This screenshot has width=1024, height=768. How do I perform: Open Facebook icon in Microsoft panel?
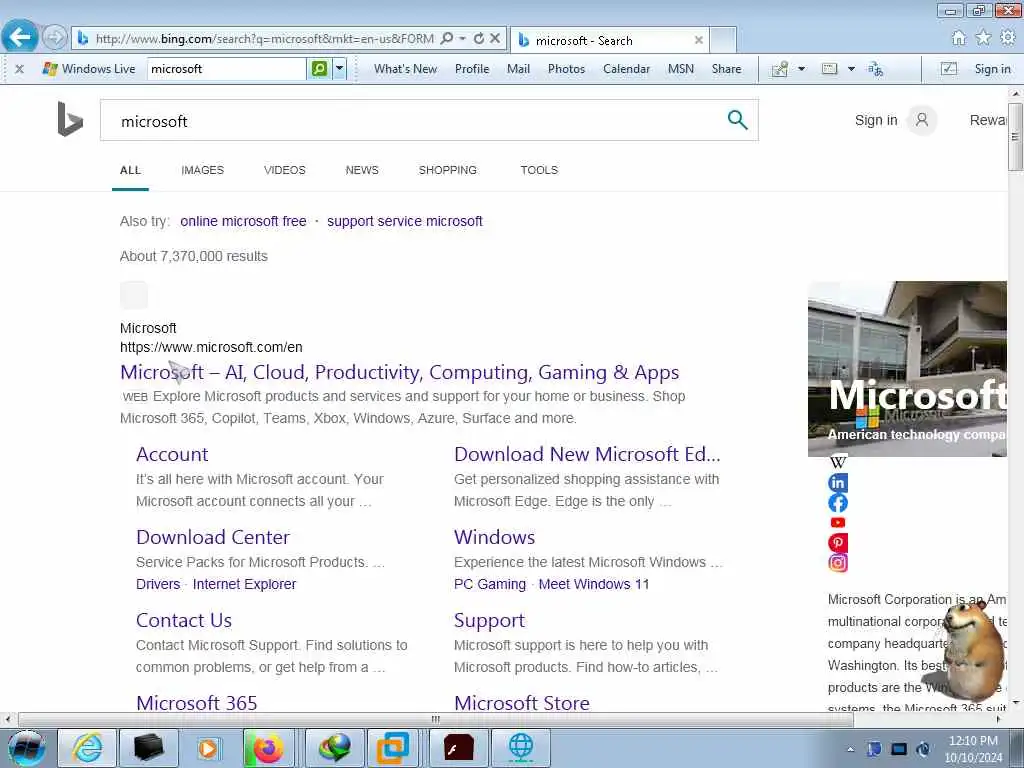pyautogui.click(x=838, y=503)
